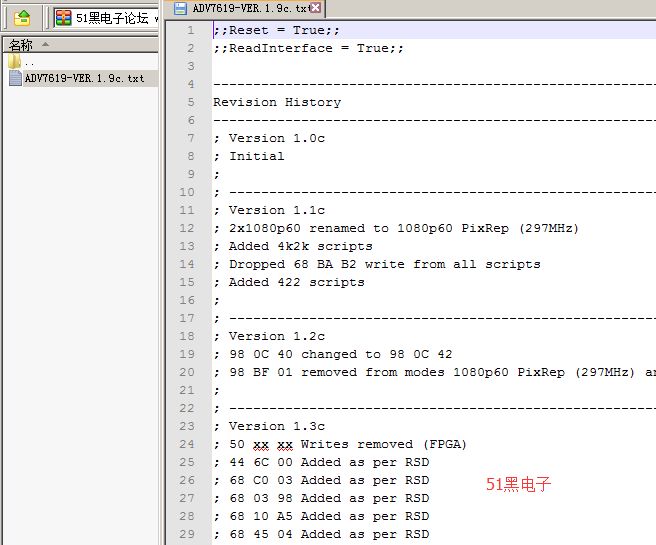This screenshot has height=545, width=656.
Task: Open the parent folder '..' entry
Action: pos(21,61)
